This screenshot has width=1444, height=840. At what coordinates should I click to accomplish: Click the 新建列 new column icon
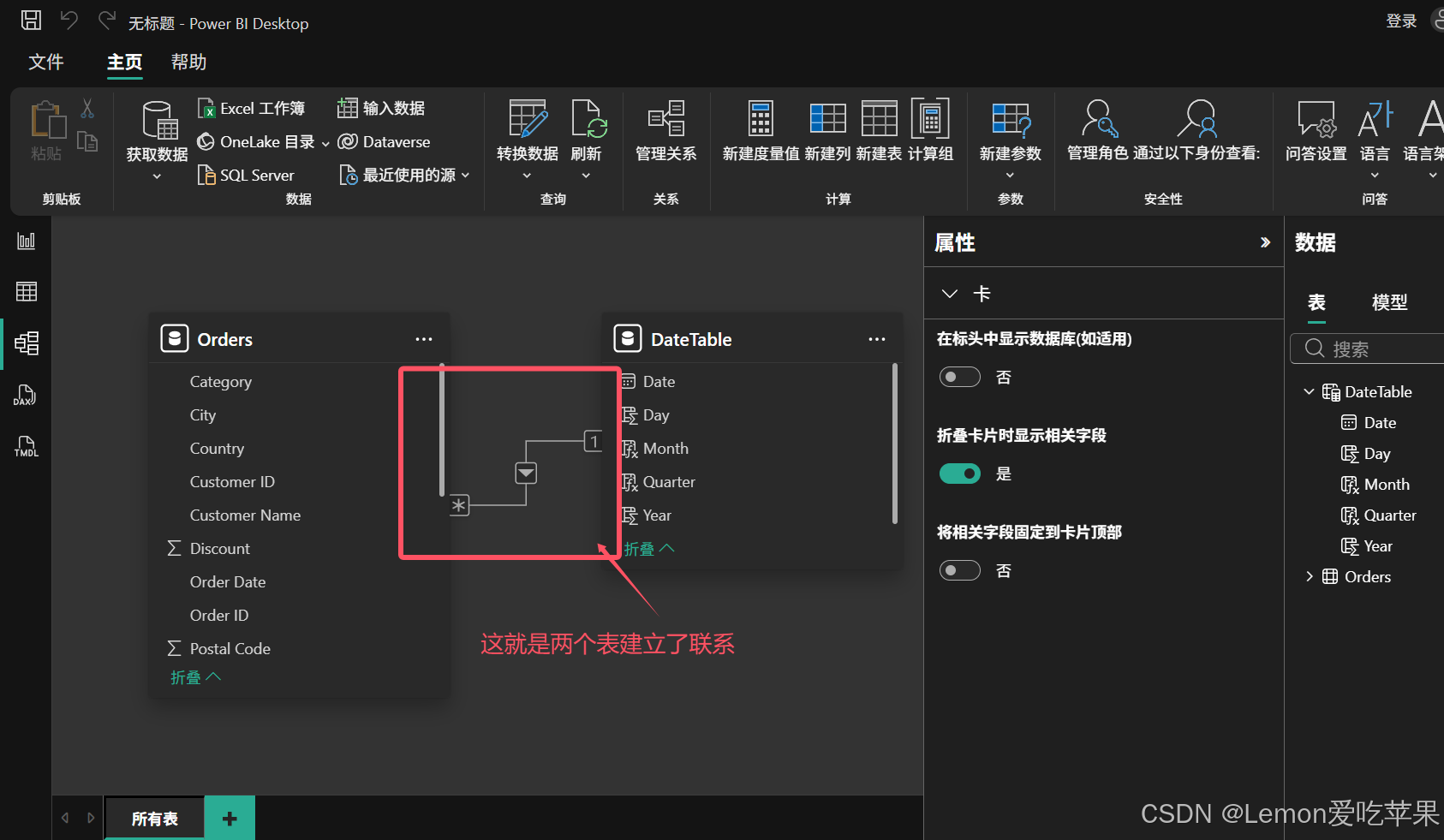pyautogui.click(x=827, y=118)
